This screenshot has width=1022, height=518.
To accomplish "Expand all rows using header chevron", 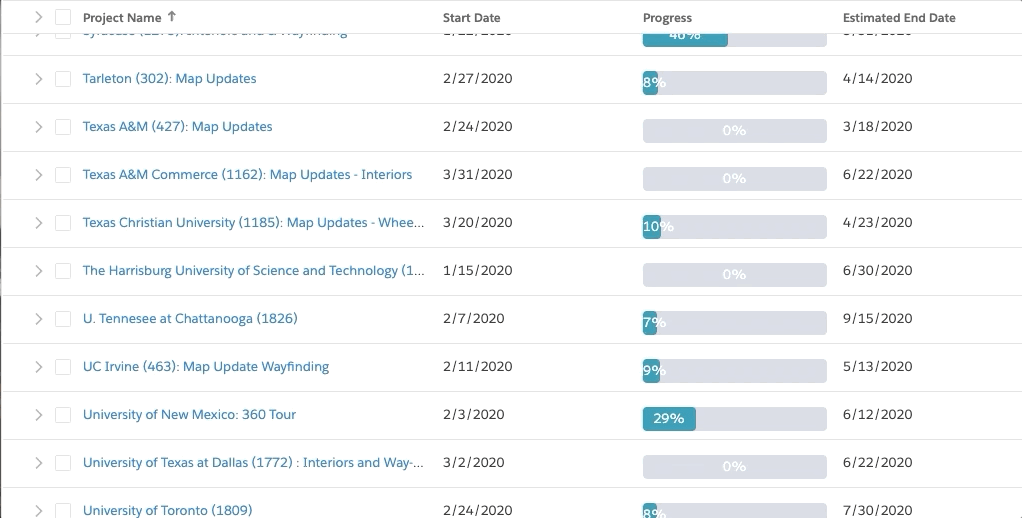I will 38,17.
